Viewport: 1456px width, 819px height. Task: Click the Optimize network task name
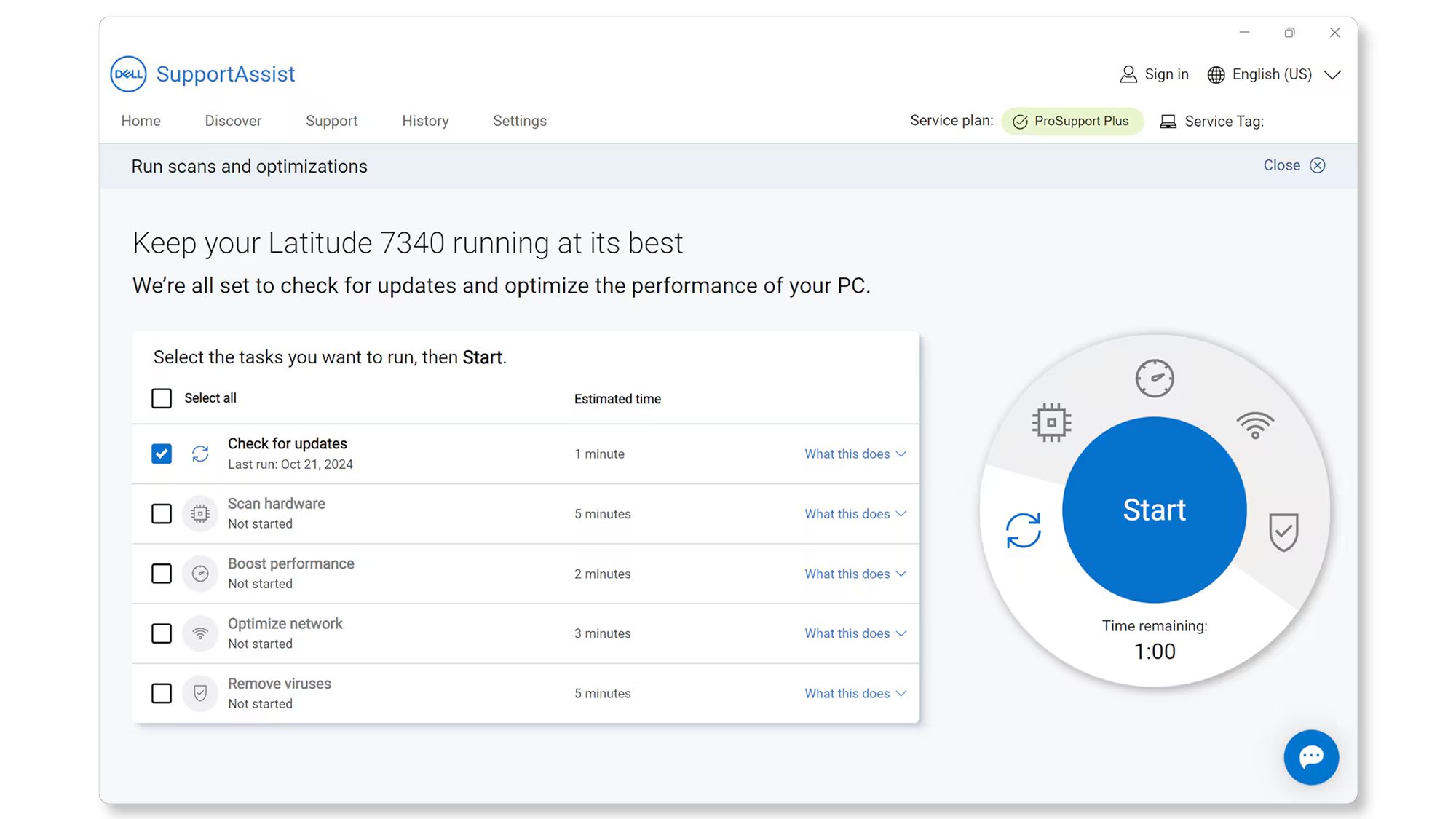(285, 624)
